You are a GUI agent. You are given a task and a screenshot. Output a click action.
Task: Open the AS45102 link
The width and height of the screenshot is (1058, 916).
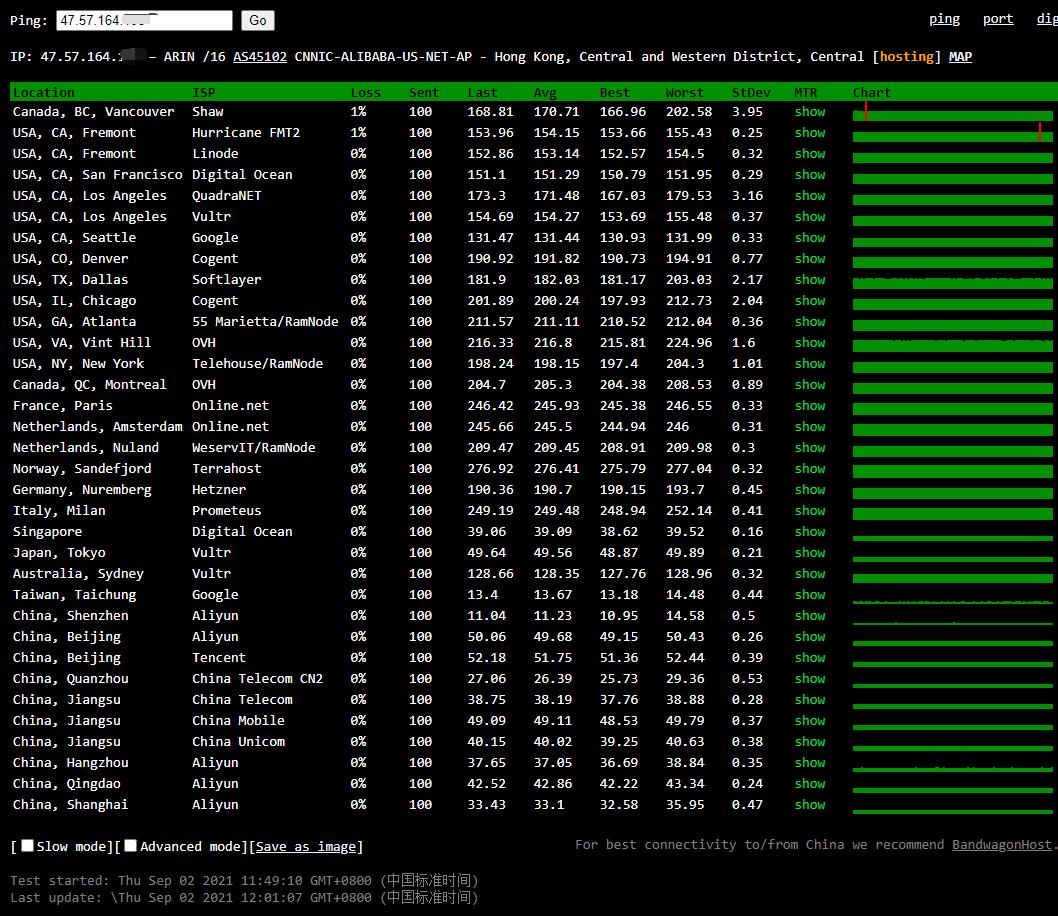[x=260, y=57]
